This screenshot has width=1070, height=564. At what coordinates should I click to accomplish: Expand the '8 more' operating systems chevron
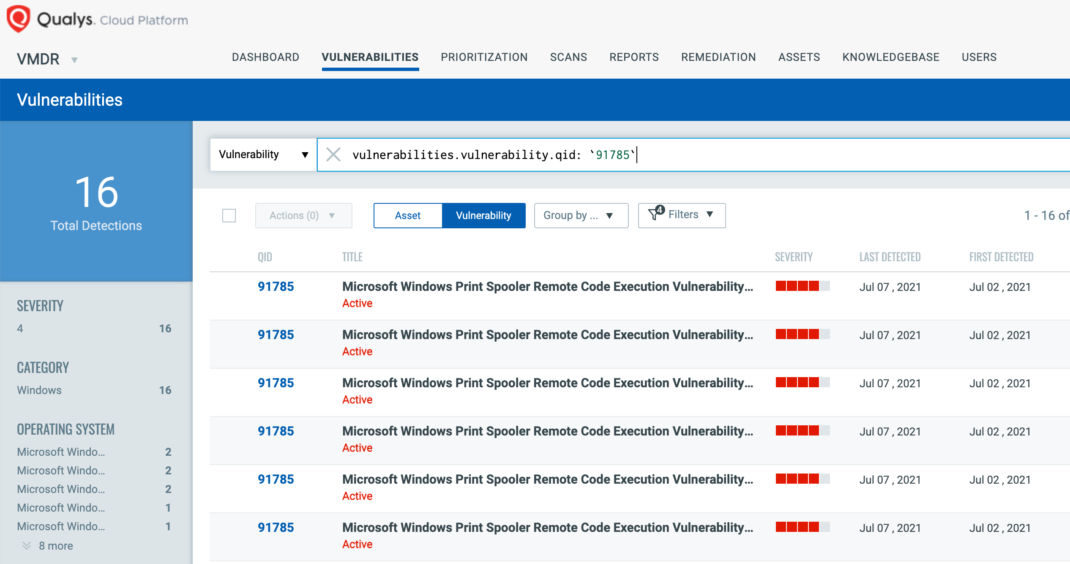pos(27,546)
